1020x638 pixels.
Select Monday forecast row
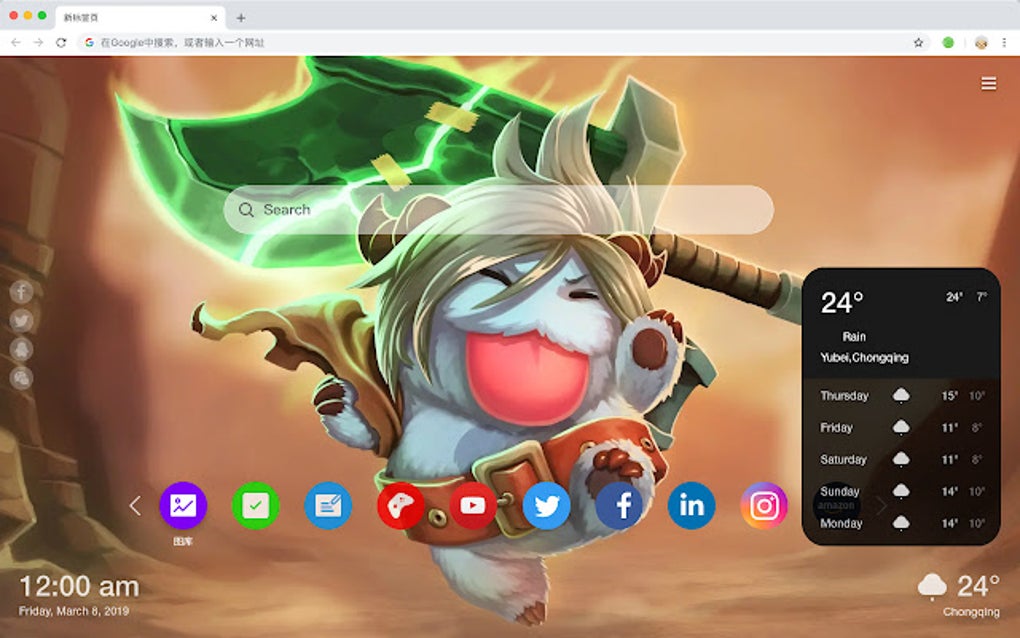pos(902,523)
